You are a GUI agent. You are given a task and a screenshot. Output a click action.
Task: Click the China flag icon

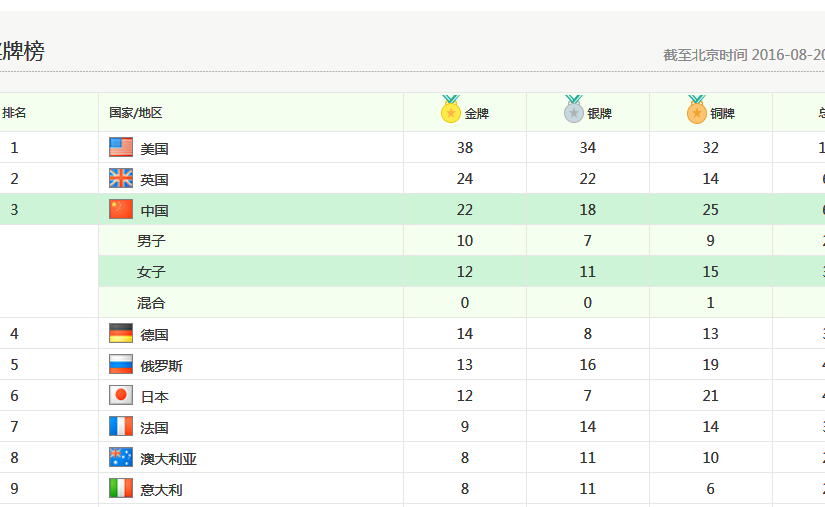point(121,210)
